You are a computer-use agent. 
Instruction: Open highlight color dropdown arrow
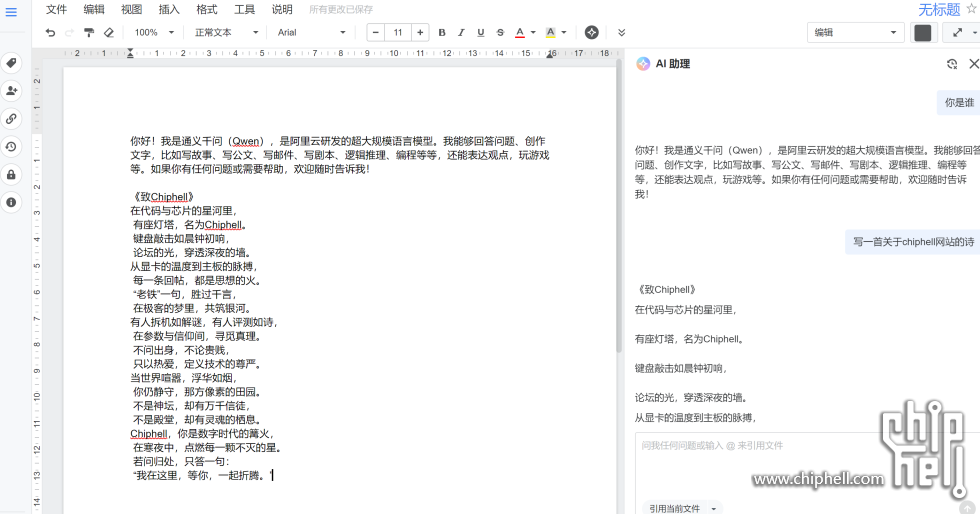pyautogui.click(x=564, y=33)
